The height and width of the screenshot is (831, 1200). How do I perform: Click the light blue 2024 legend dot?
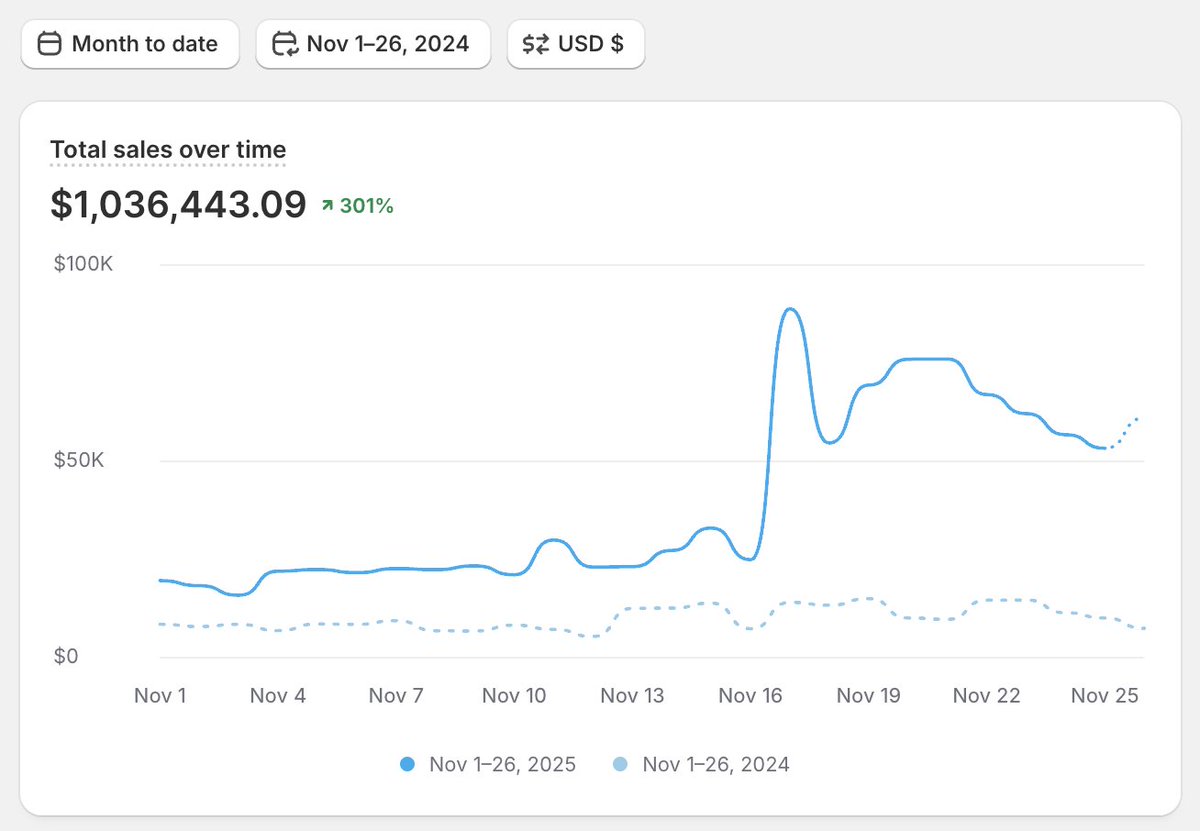point(620,764)
